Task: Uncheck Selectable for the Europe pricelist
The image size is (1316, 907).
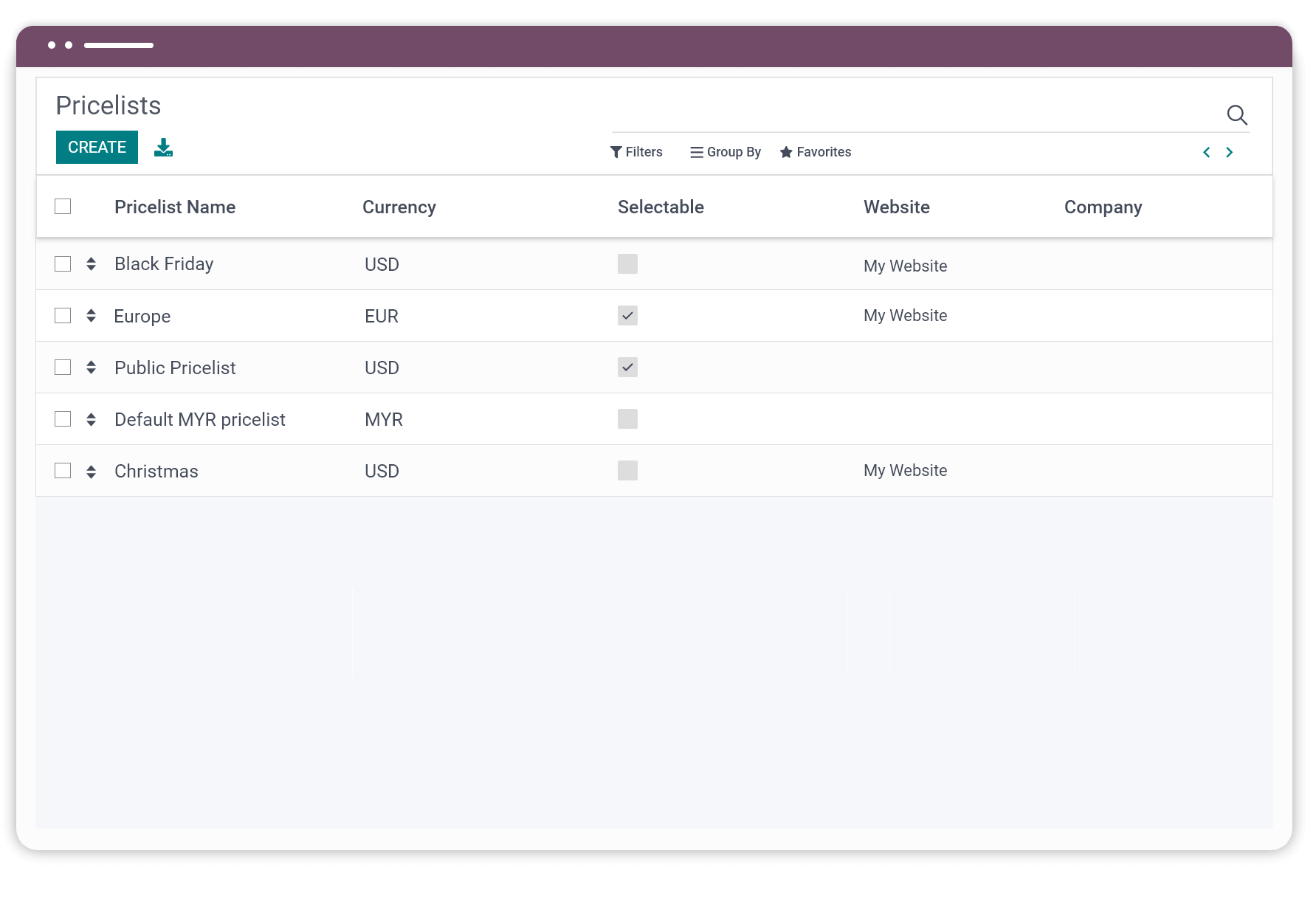Action: click(627, 315)
